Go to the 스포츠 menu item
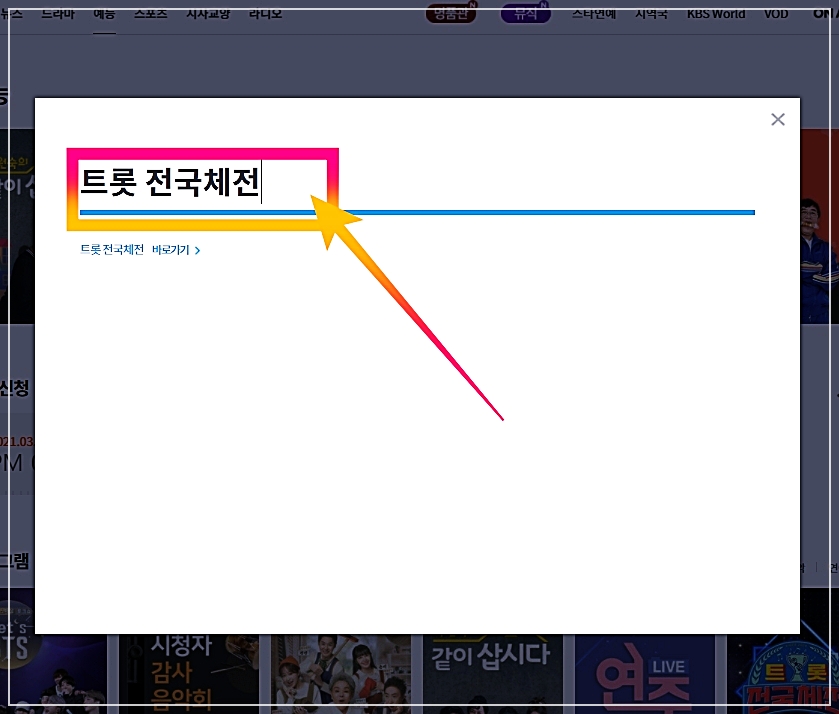 pyautogui.click(x=150, y=13)
